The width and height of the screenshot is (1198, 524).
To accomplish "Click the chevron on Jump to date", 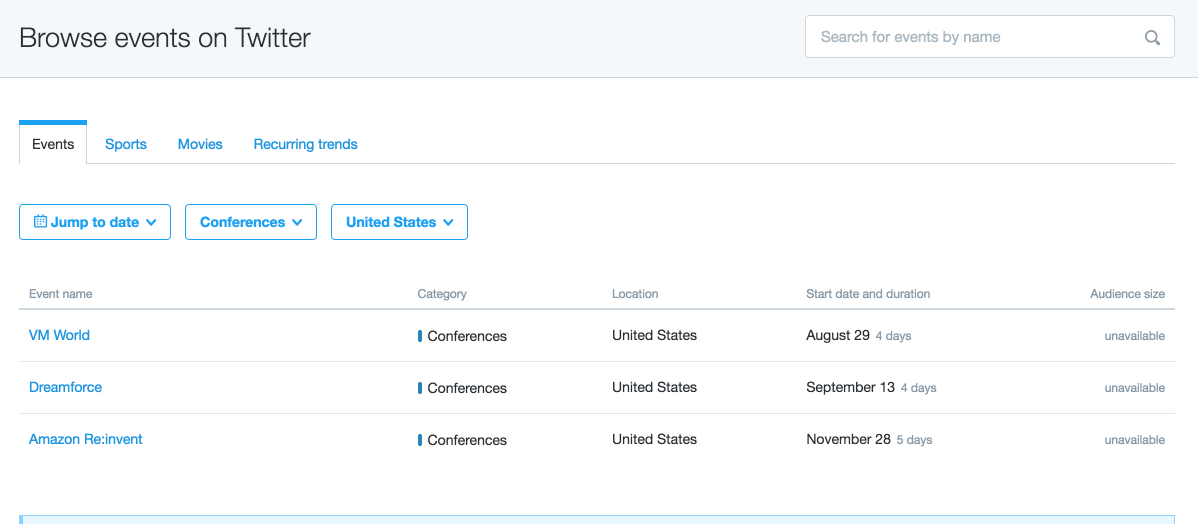I will point(151,222).
